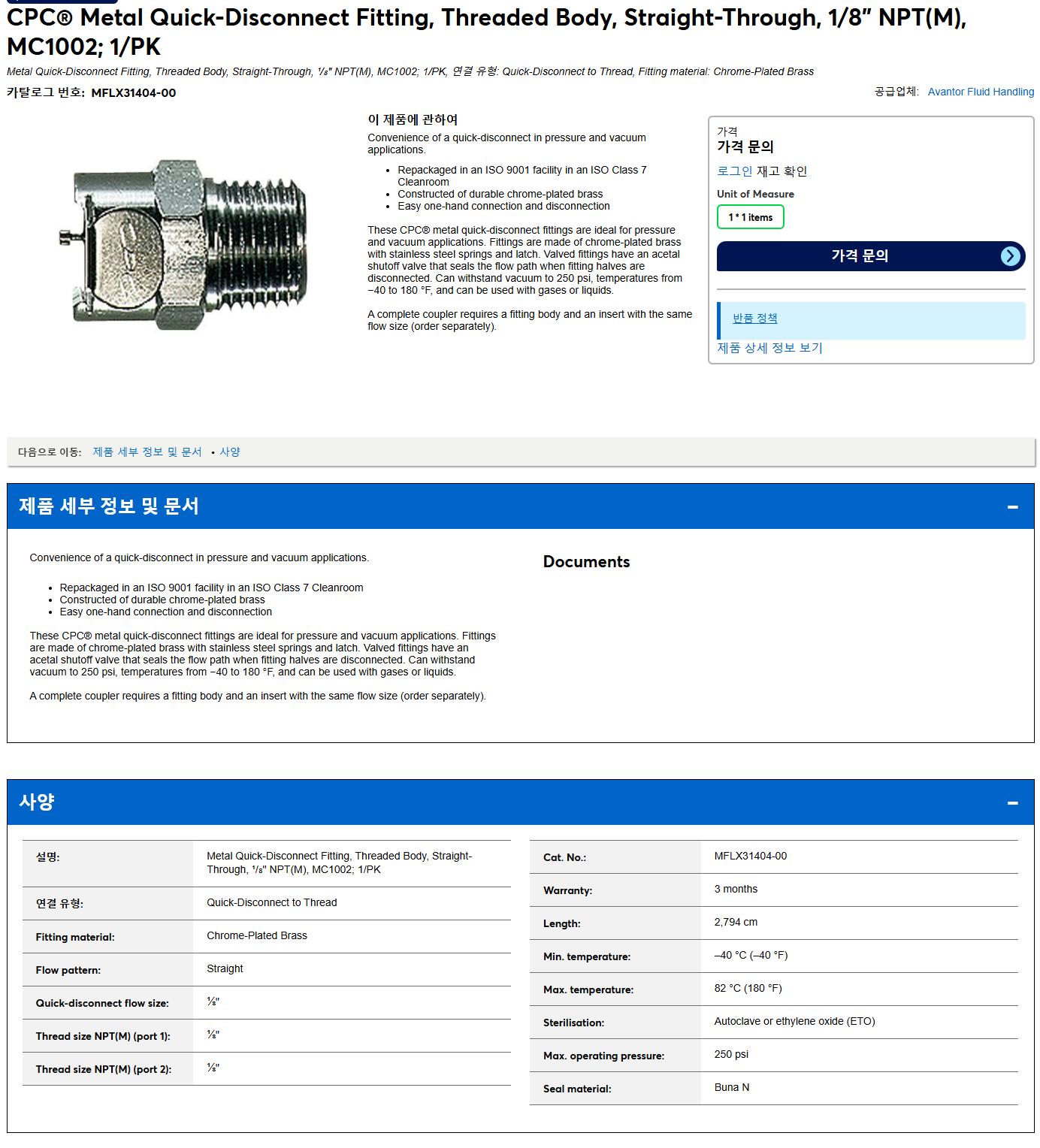Screen dimensions: 1040x1148
Task: Collapse the 제품 세부 정보 및 문서 section
Action: pyautogui.click(x=1012, y=507)
